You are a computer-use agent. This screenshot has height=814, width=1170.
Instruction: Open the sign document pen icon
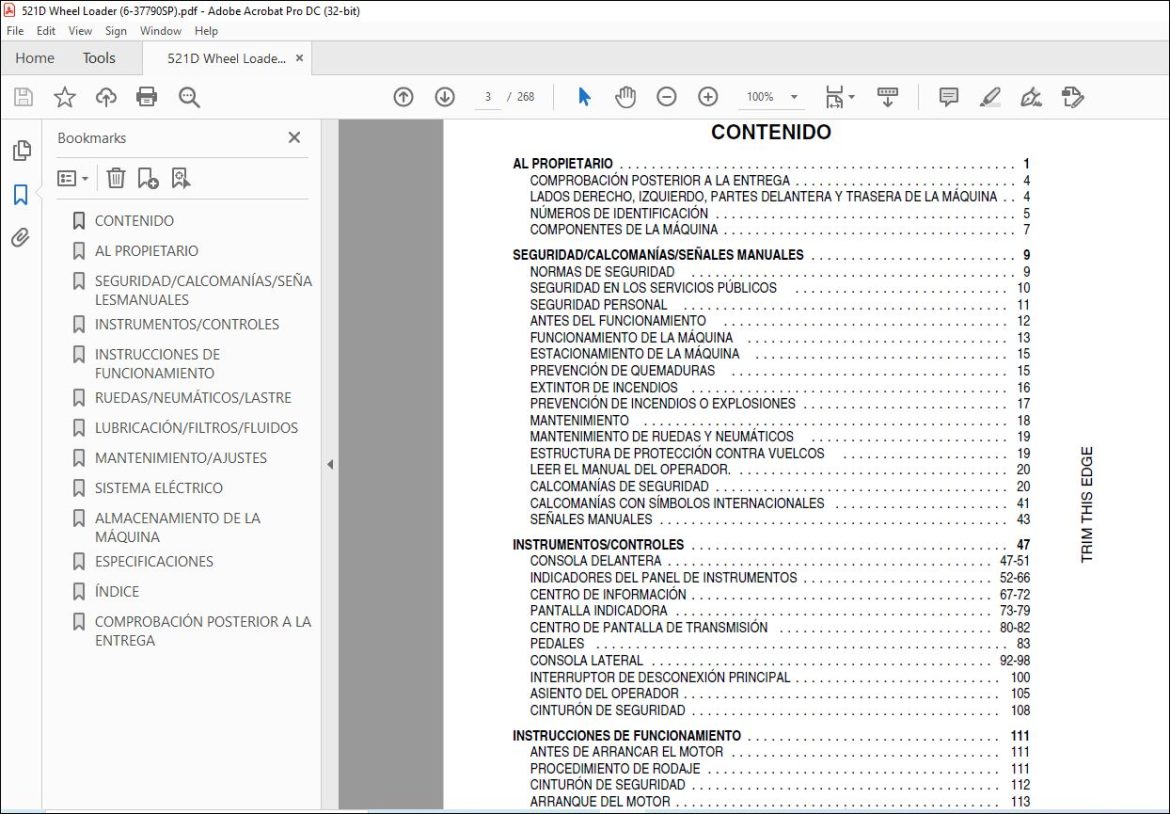tap(1031, 97)
